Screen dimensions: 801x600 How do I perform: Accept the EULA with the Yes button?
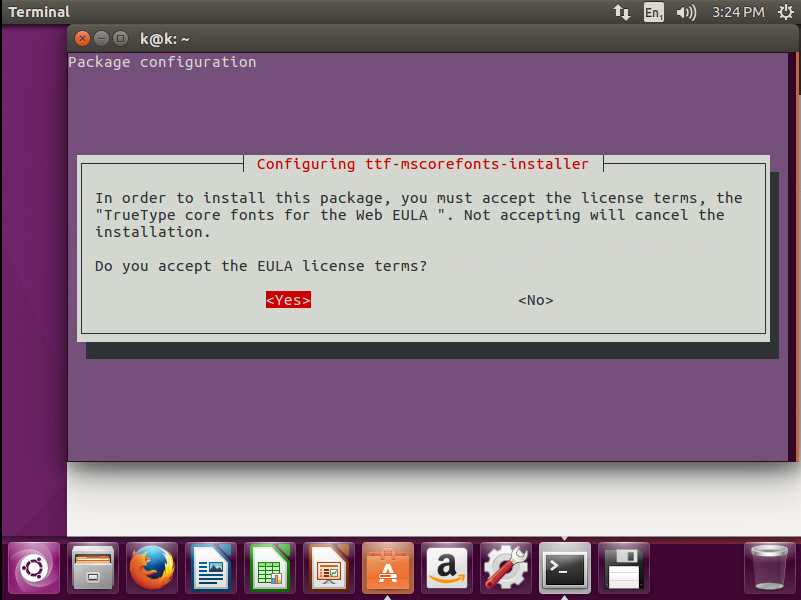click(x=288, y=300)
